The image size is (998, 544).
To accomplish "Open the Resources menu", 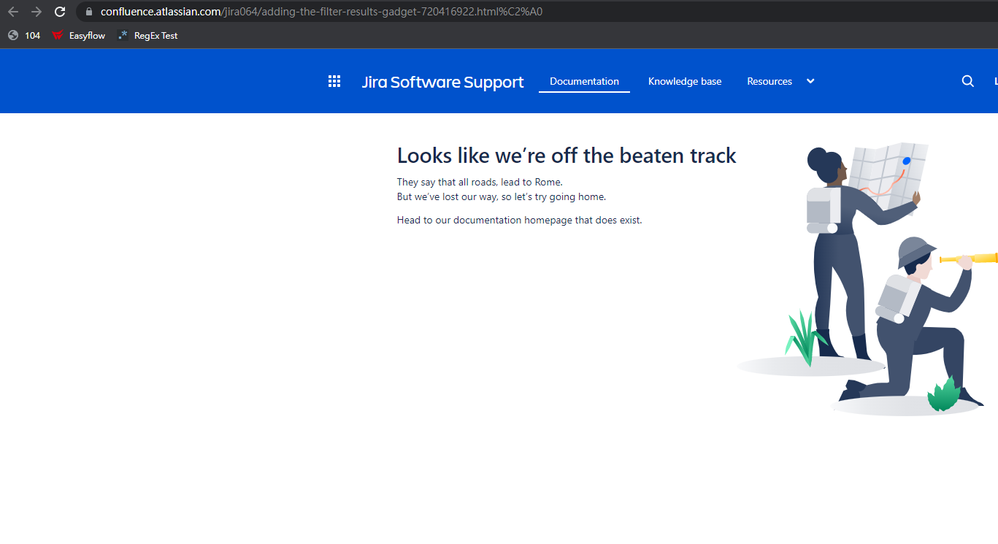I will point(770,81).
